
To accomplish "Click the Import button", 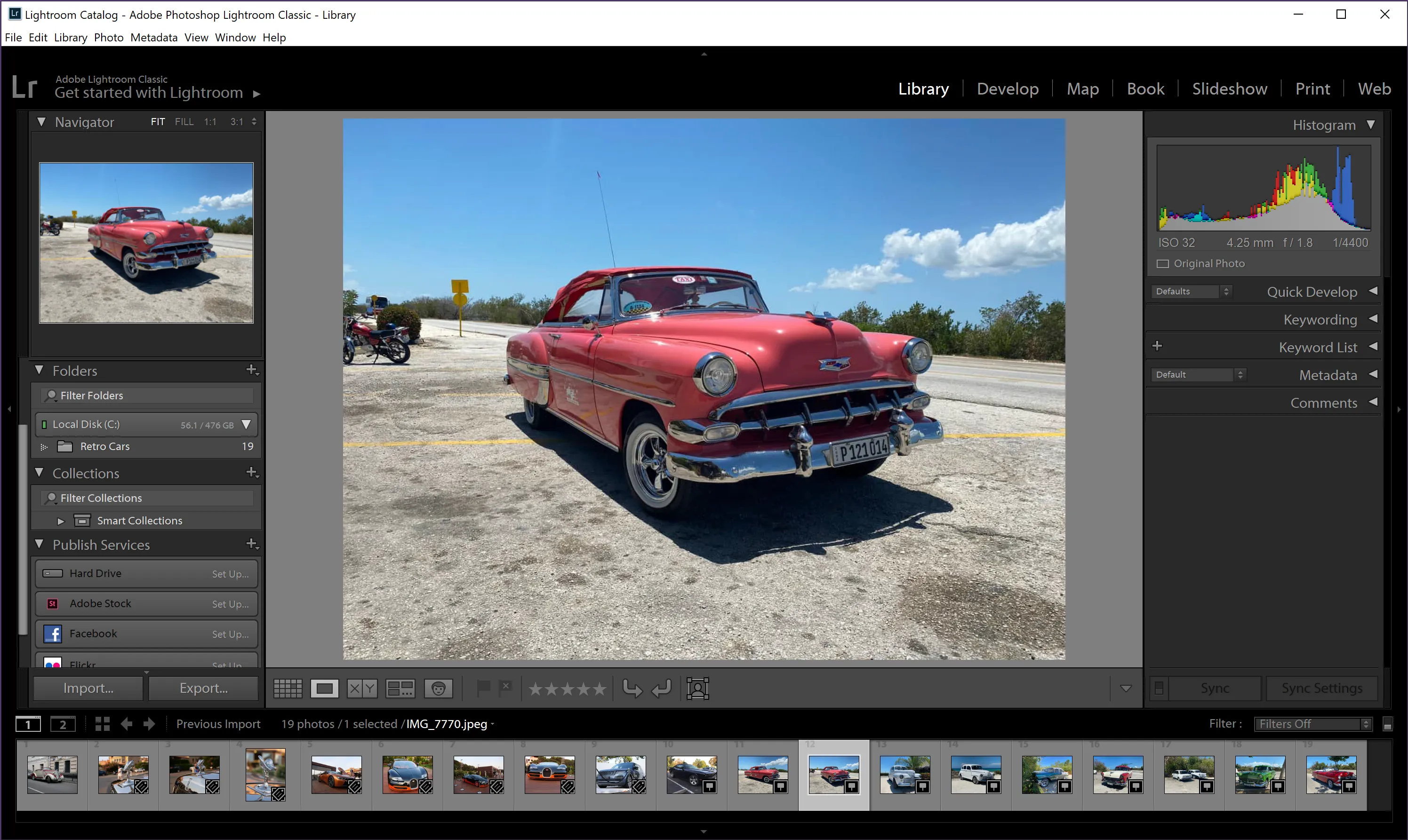I will 89,688.
